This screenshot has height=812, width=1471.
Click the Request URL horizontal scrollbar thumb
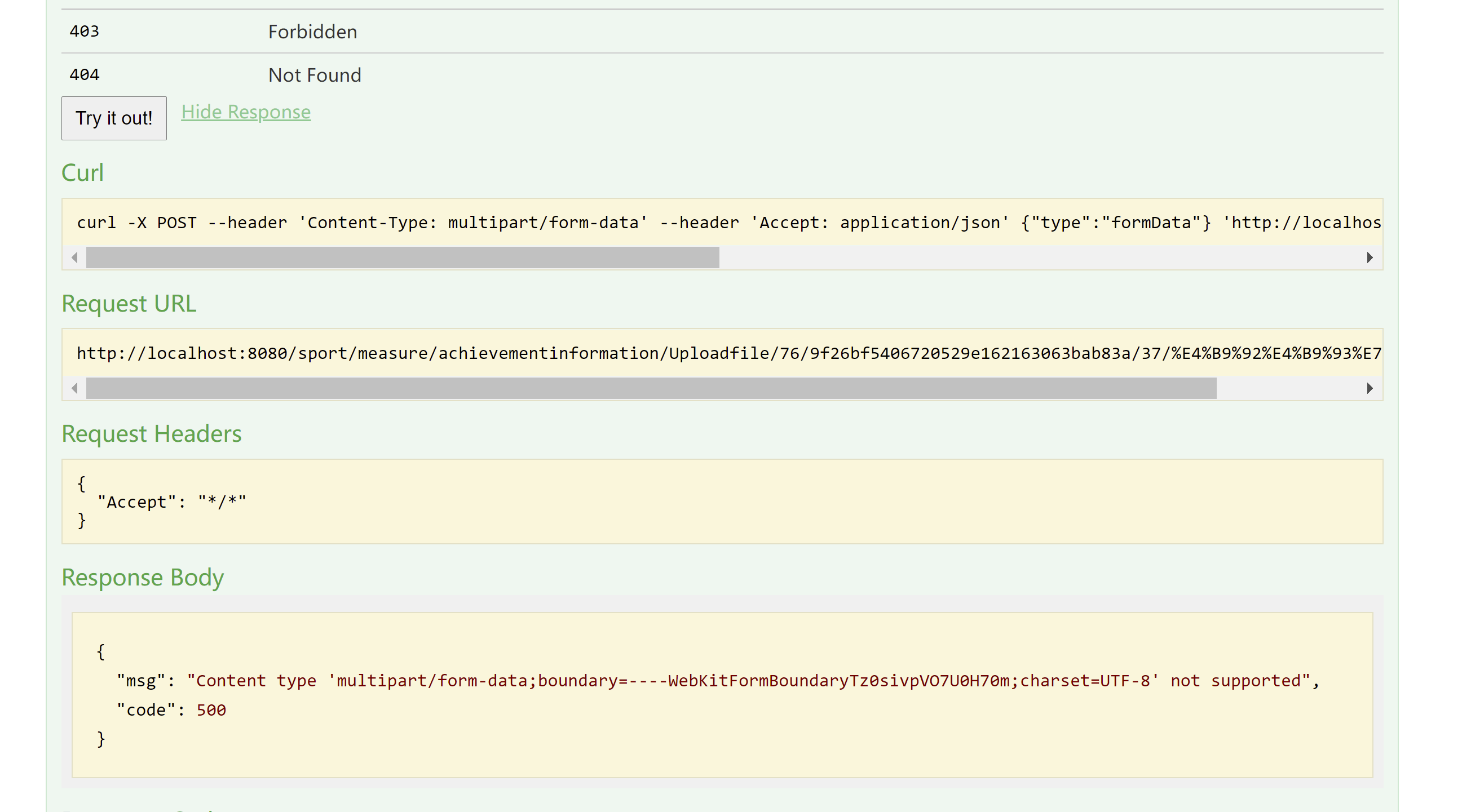[651, 389]
